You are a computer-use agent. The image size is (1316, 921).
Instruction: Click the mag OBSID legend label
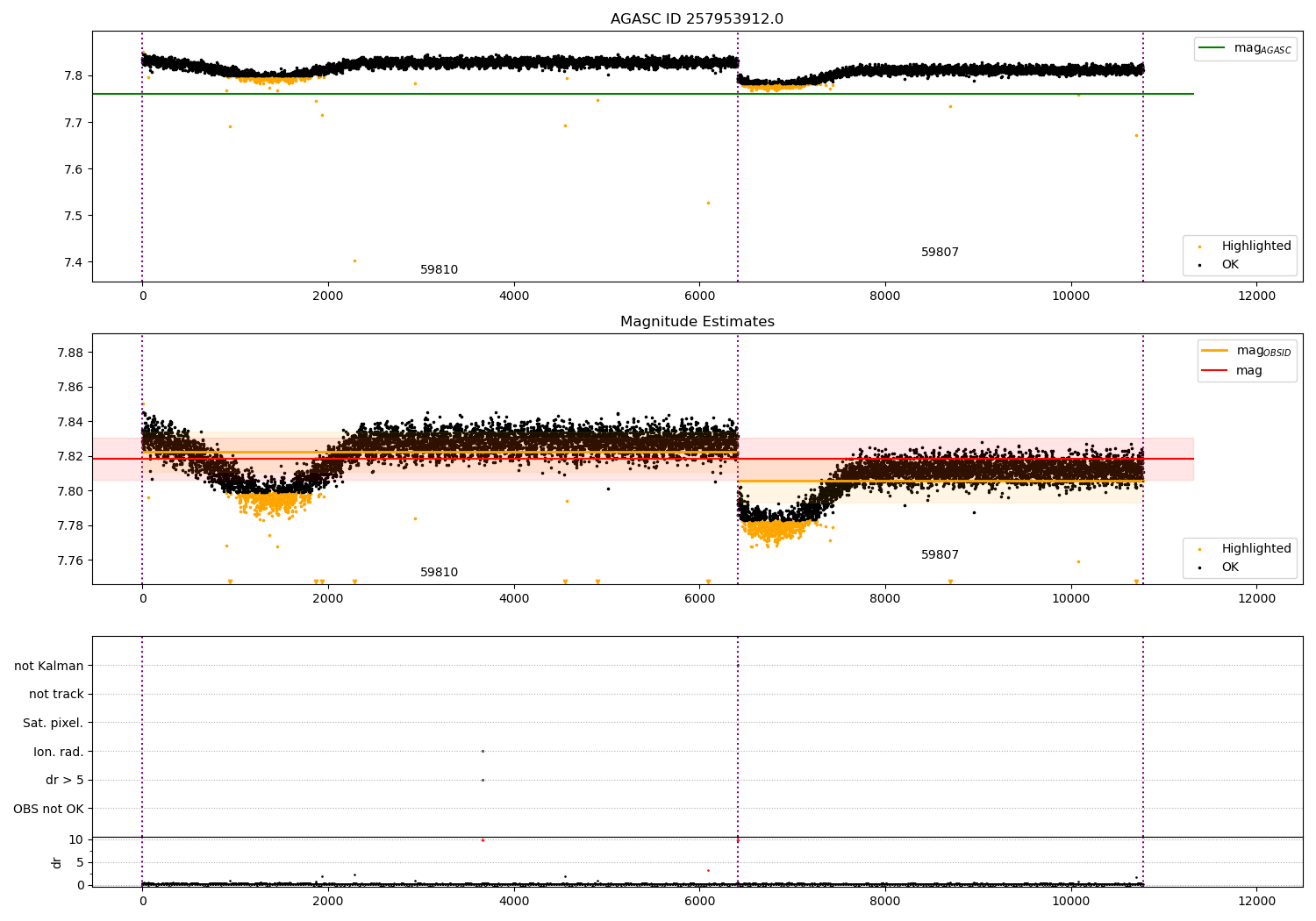tap(1263, 351)
